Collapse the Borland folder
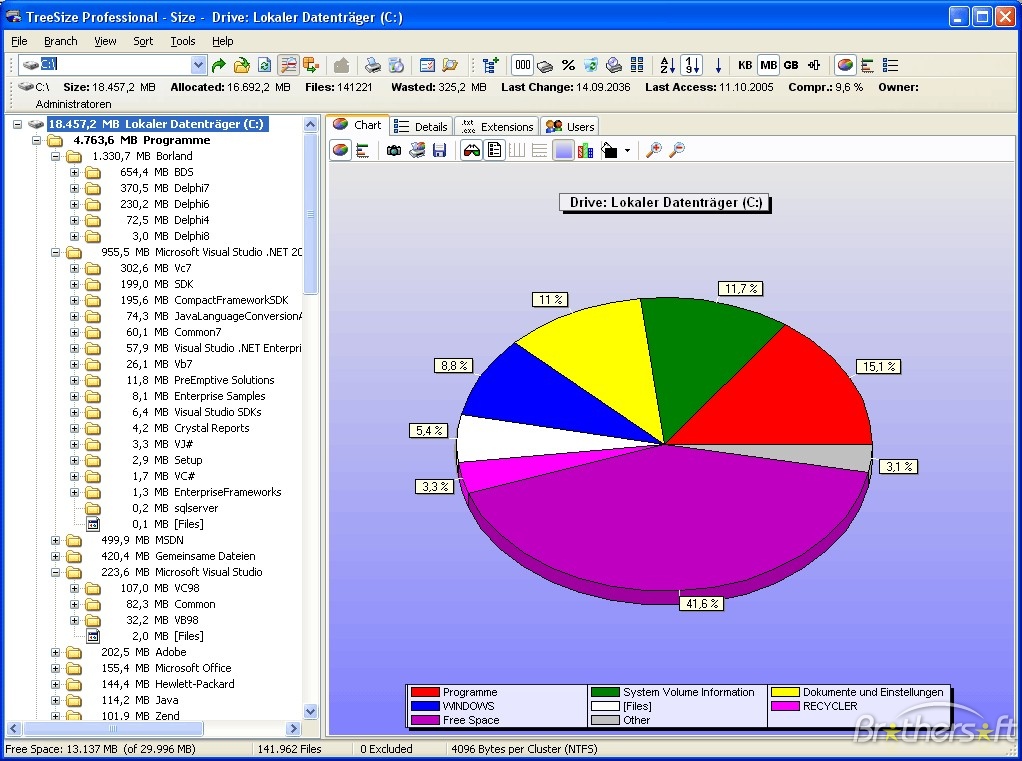 pos(55,156)
